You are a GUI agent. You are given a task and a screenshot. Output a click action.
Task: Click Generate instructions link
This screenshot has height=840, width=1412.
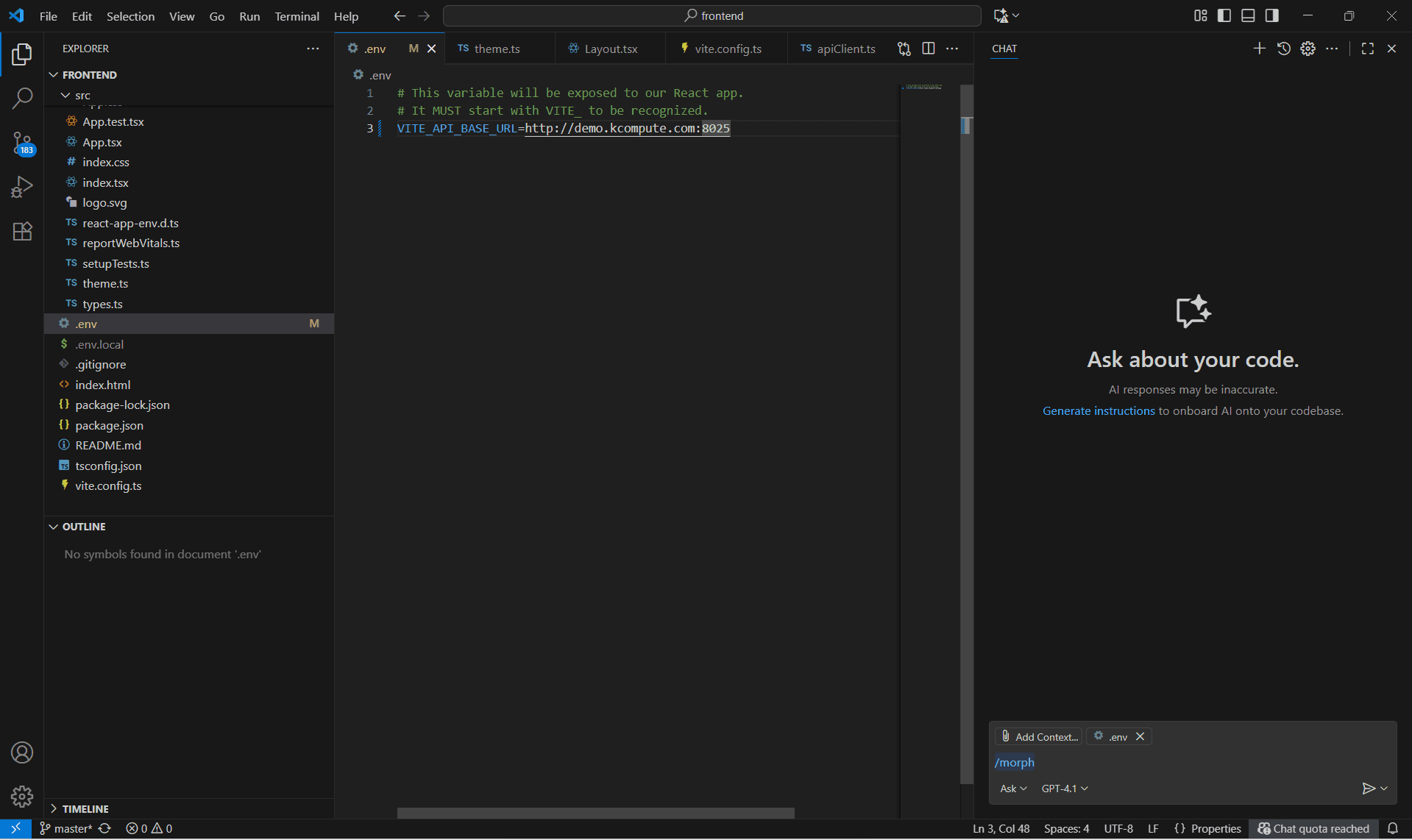[1099, 411]
